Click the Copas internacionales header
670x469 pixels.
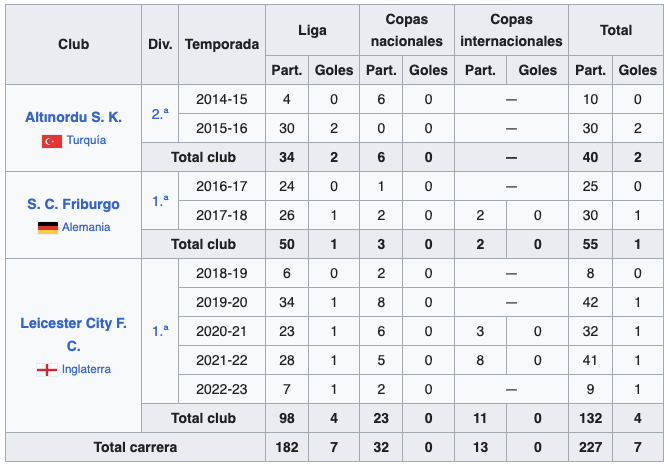click(x=511, y=31)
